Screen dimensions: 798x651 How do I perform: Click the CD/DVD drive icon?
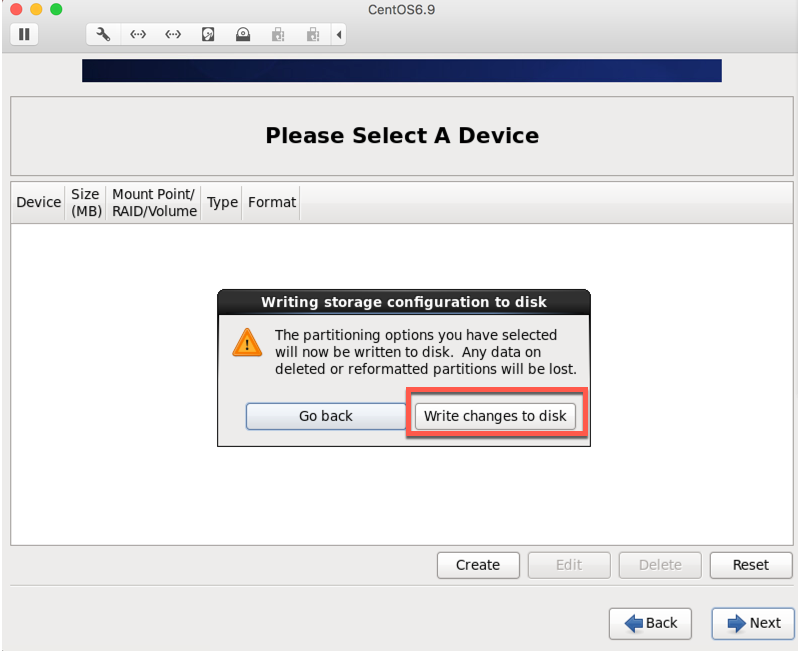click(x=243, y=34)
